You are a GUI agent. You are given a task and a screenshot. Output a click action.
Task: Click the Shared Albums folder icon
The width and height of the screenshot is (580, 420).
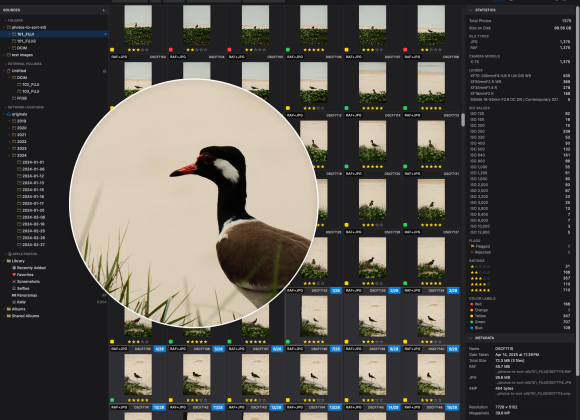pos(9,316)
